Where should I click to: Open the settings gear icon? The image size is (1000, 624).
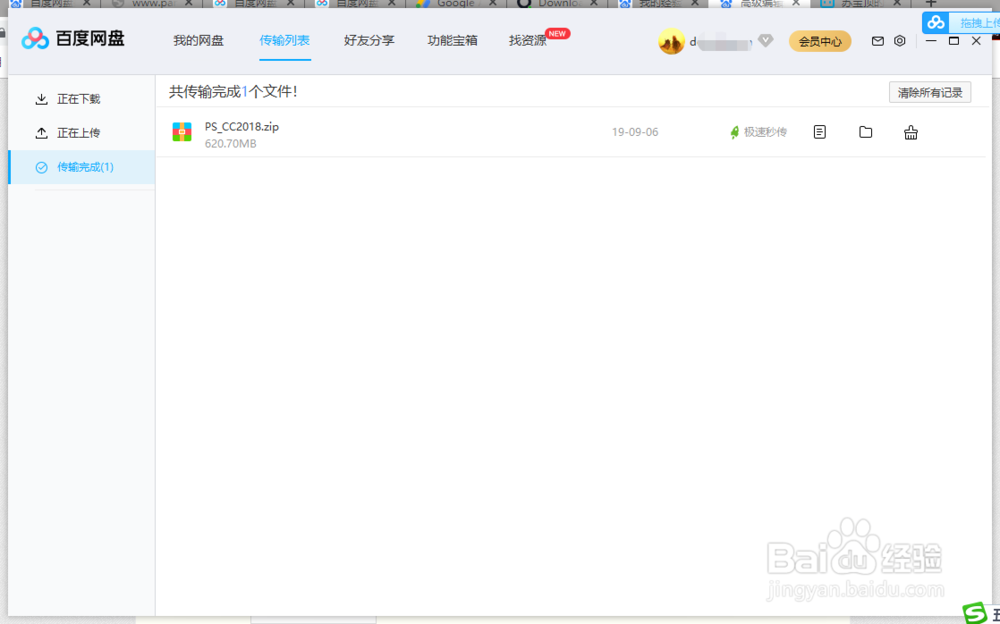coord(899,41)
